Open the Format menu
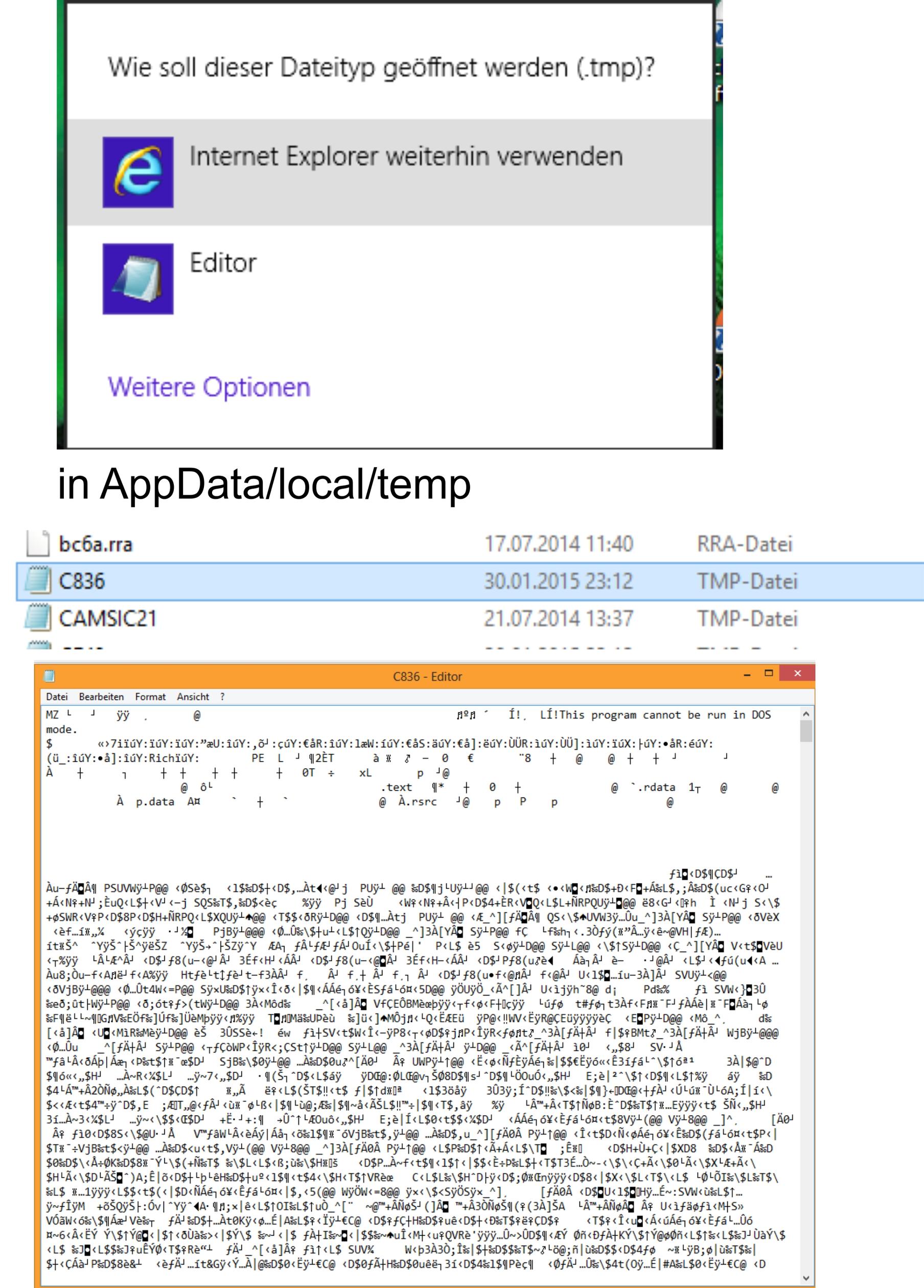This screenshot has height=1288, width=924. click(150, 697)
